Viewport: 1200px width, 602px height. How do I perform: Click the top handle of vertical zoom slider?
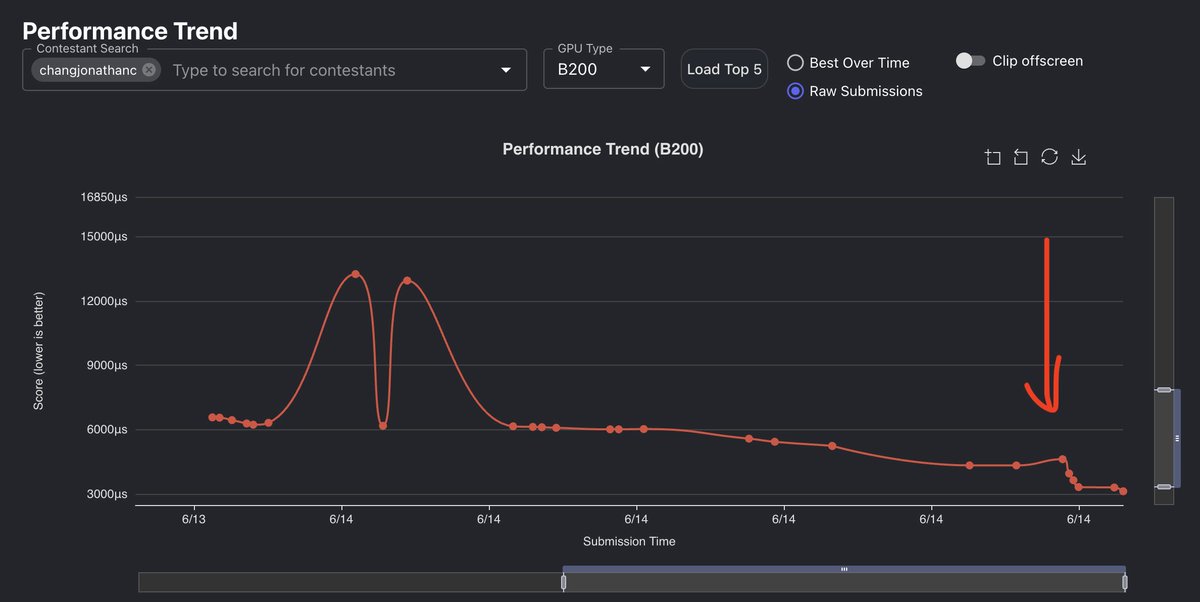tap(1164, 390)
